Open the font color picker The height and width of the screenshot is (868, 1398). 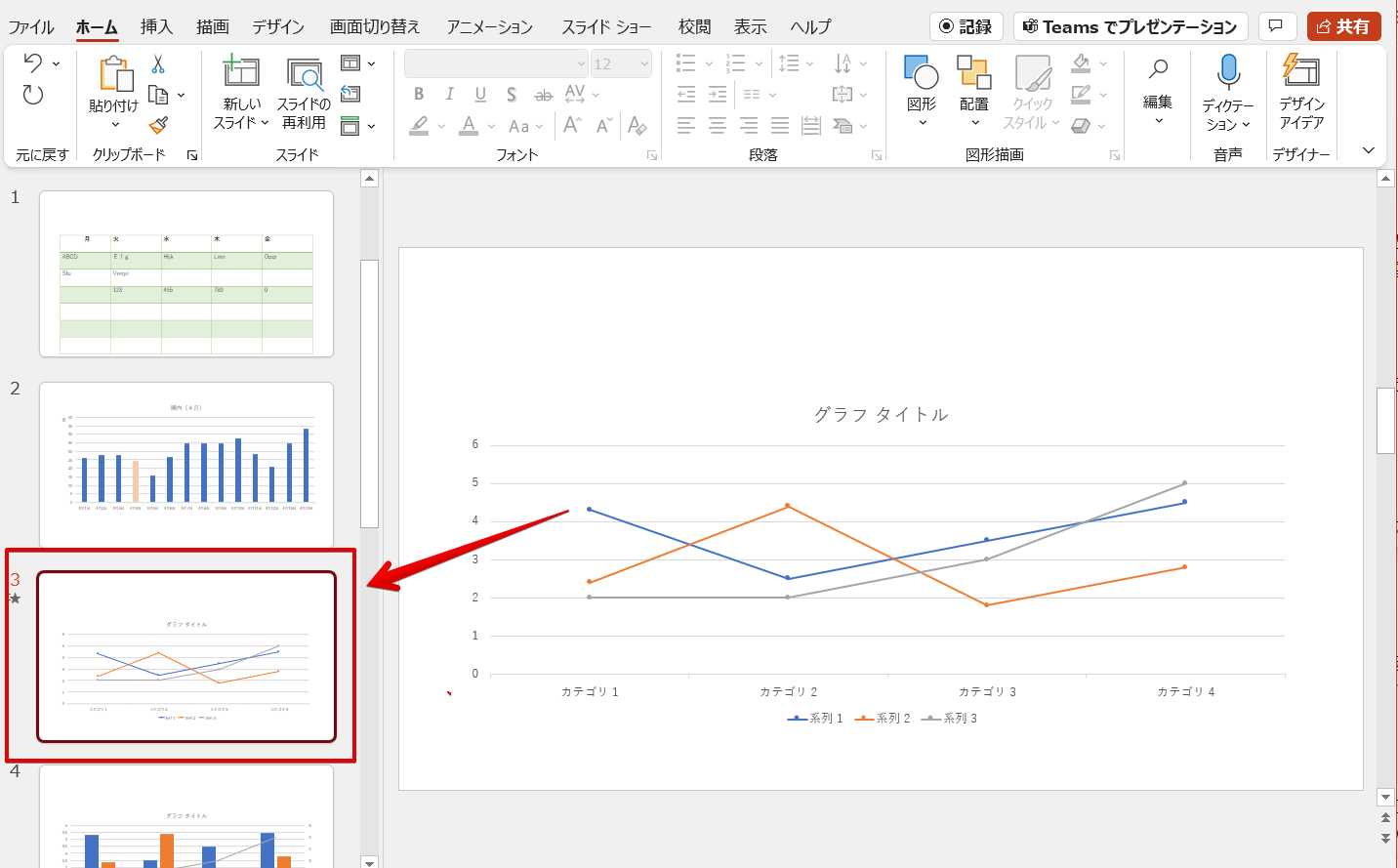click(x=469, y=125)
